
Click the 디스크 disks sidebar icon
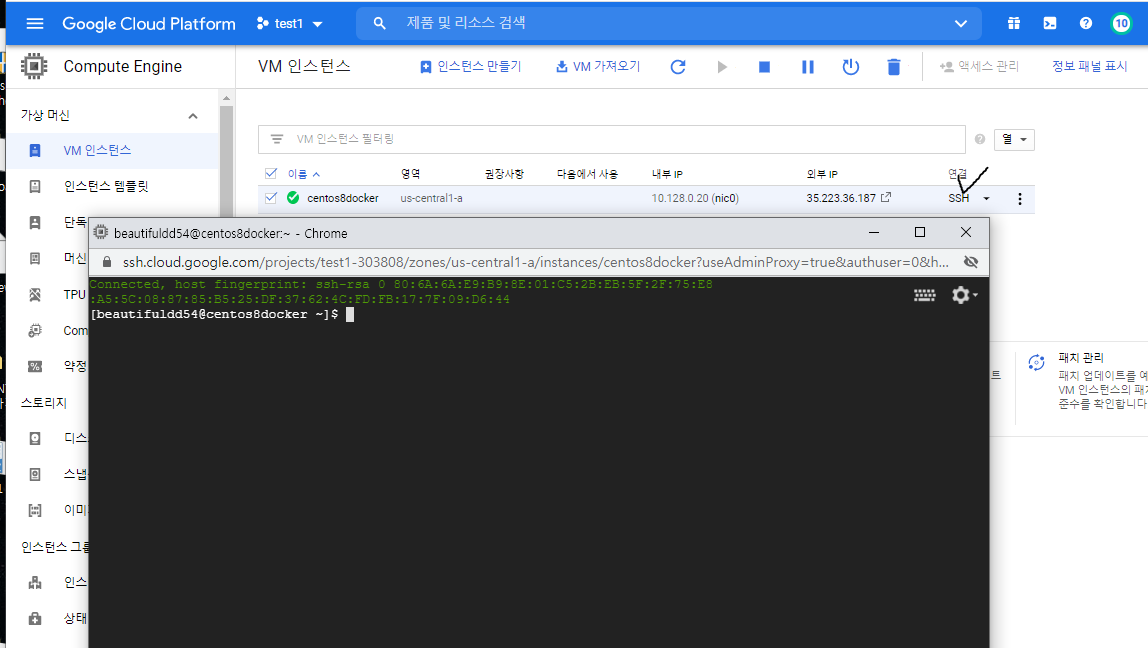[x=34, y=438]
